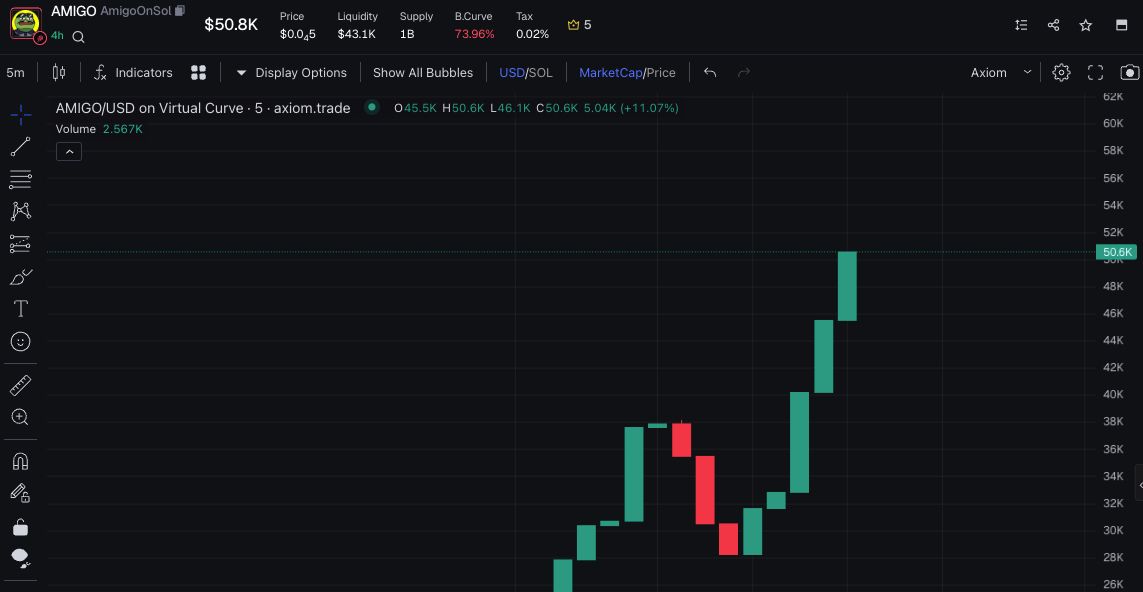This screenshot has width=1143, height=592.
Task: Switch currency to SOL
Action: tap(540, 73)
